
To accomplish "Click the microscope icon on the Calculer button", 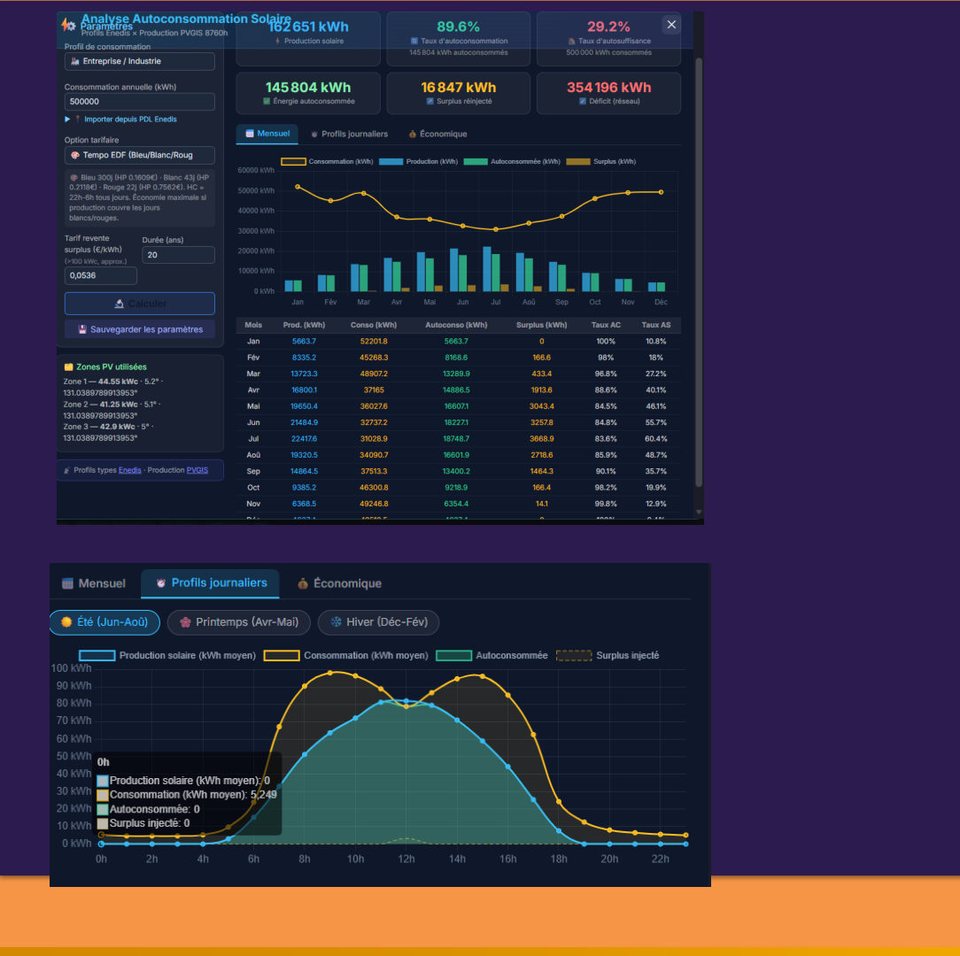I will 119,304.
